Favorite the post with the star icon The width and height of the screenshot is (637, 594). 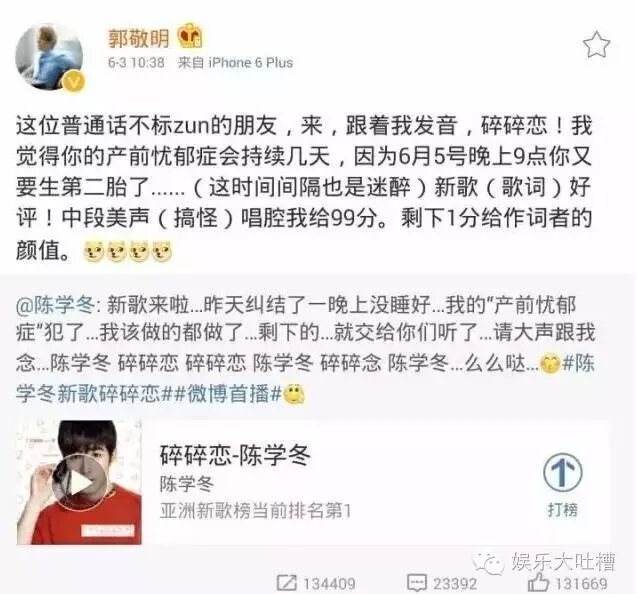[596, 45]
